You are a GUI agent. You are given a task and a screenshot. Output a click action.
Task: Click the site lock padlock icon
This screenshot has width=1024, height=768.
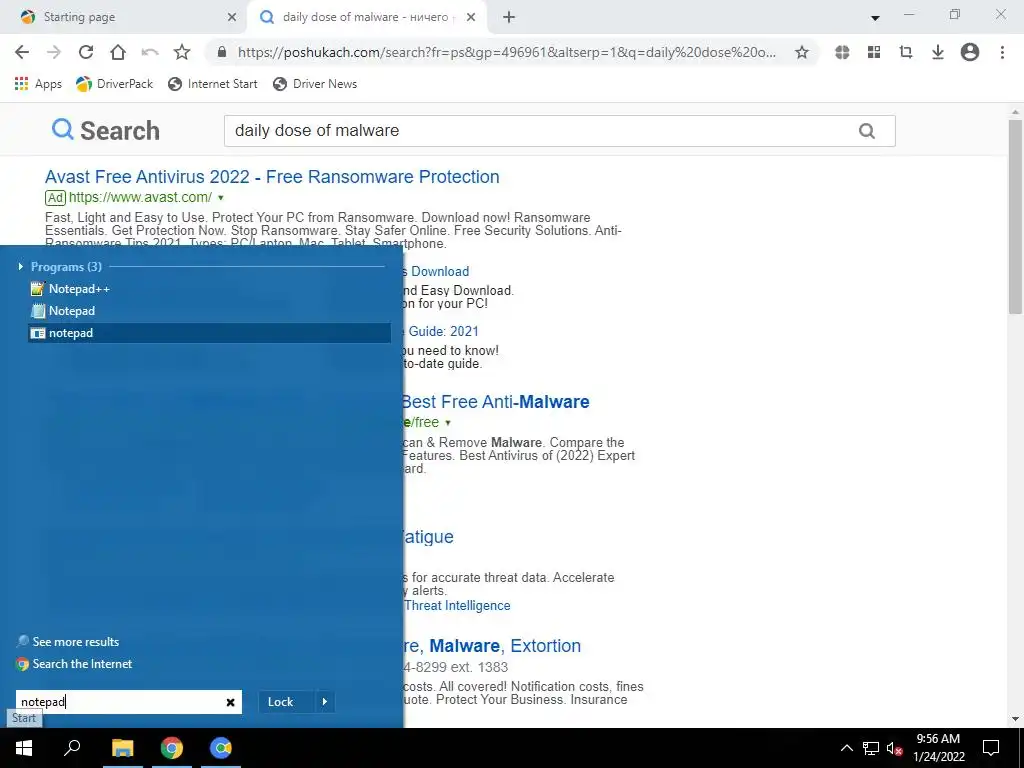(221, 52)
